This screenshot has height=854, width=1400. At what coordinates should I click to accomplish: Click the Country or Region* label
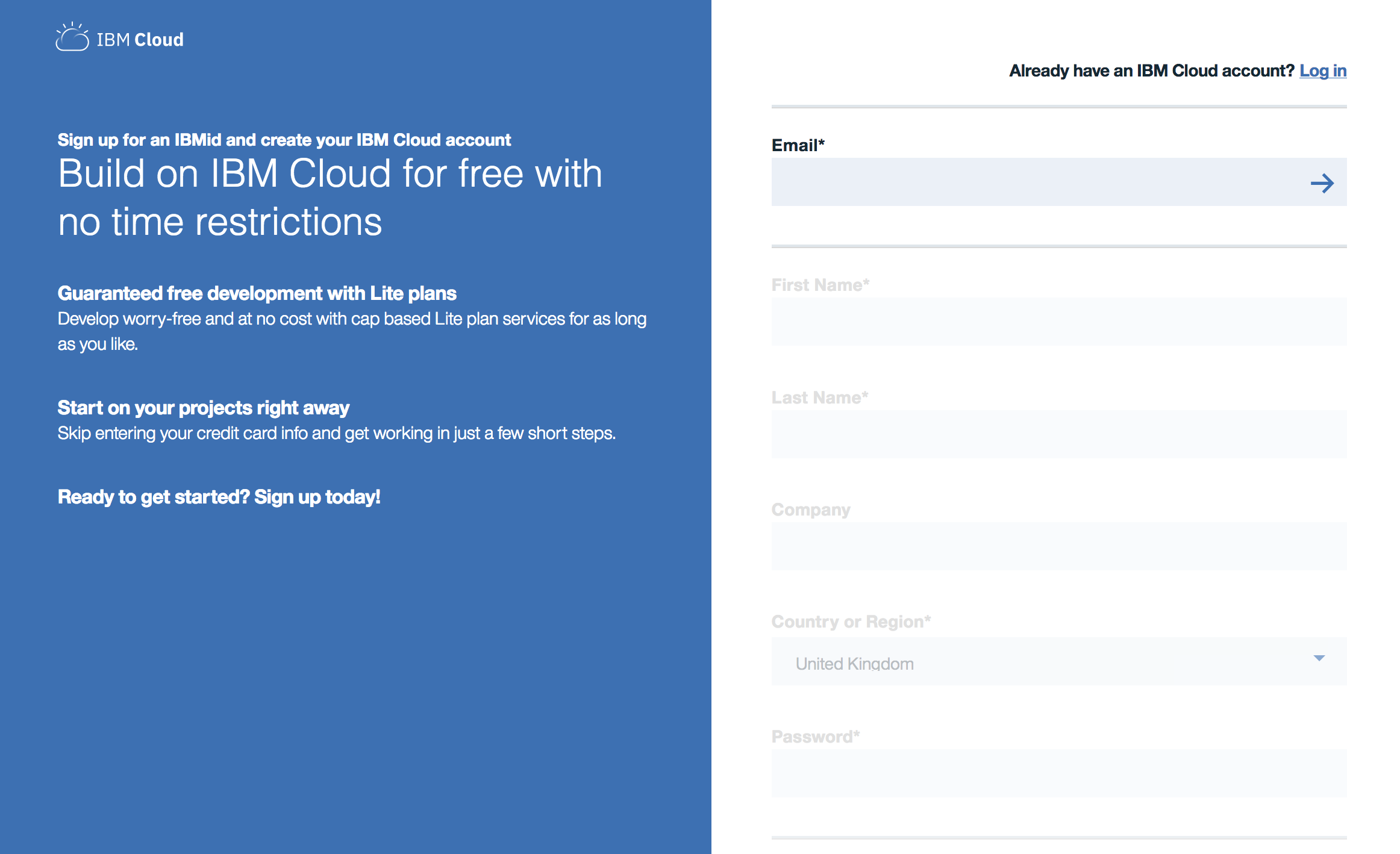851,622
